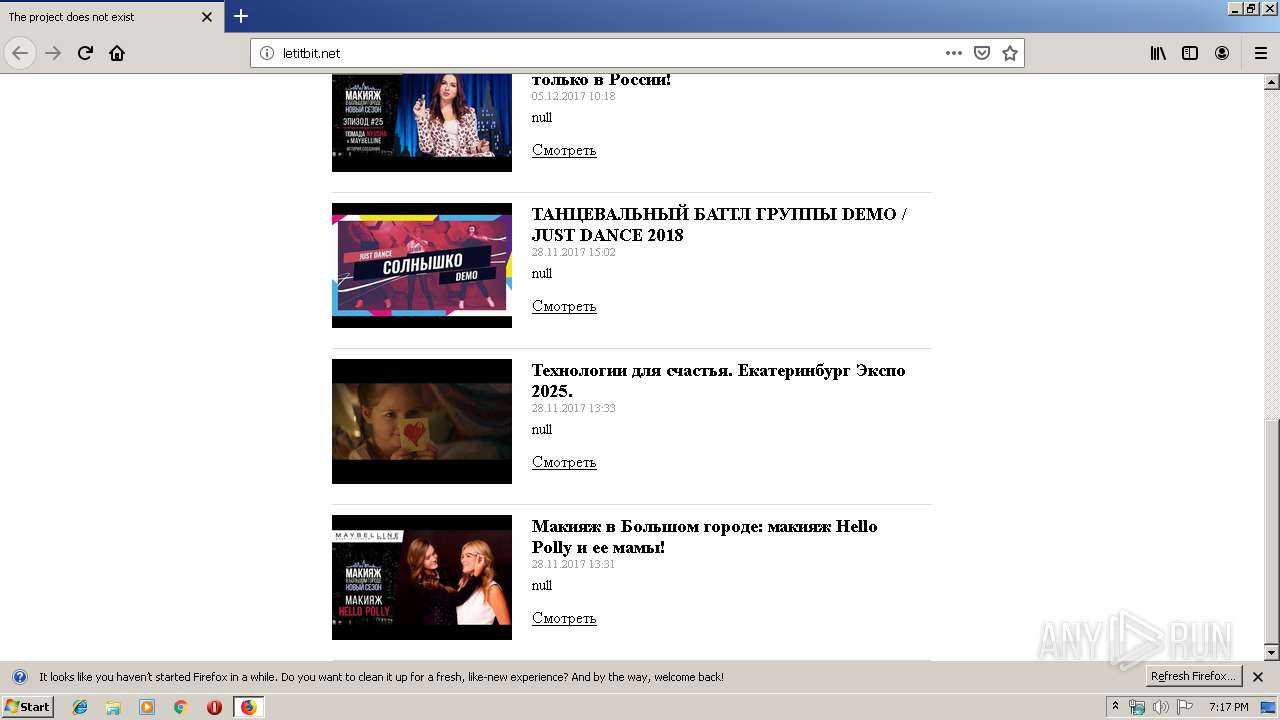Open Windows Explorer folder from taskbar
The width and height of the screenshot is (1280, 720).
tap(113, 707)
